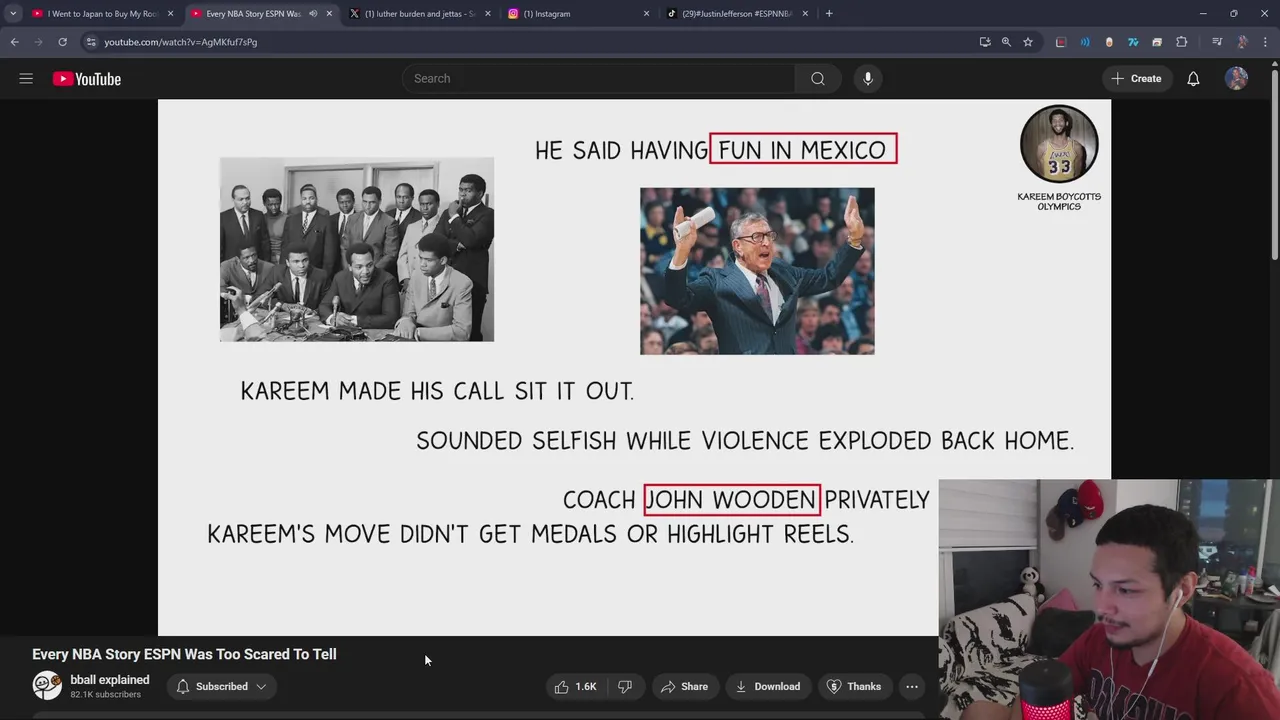Click the Create button
1280x720 pixels.
point(1136,79)
